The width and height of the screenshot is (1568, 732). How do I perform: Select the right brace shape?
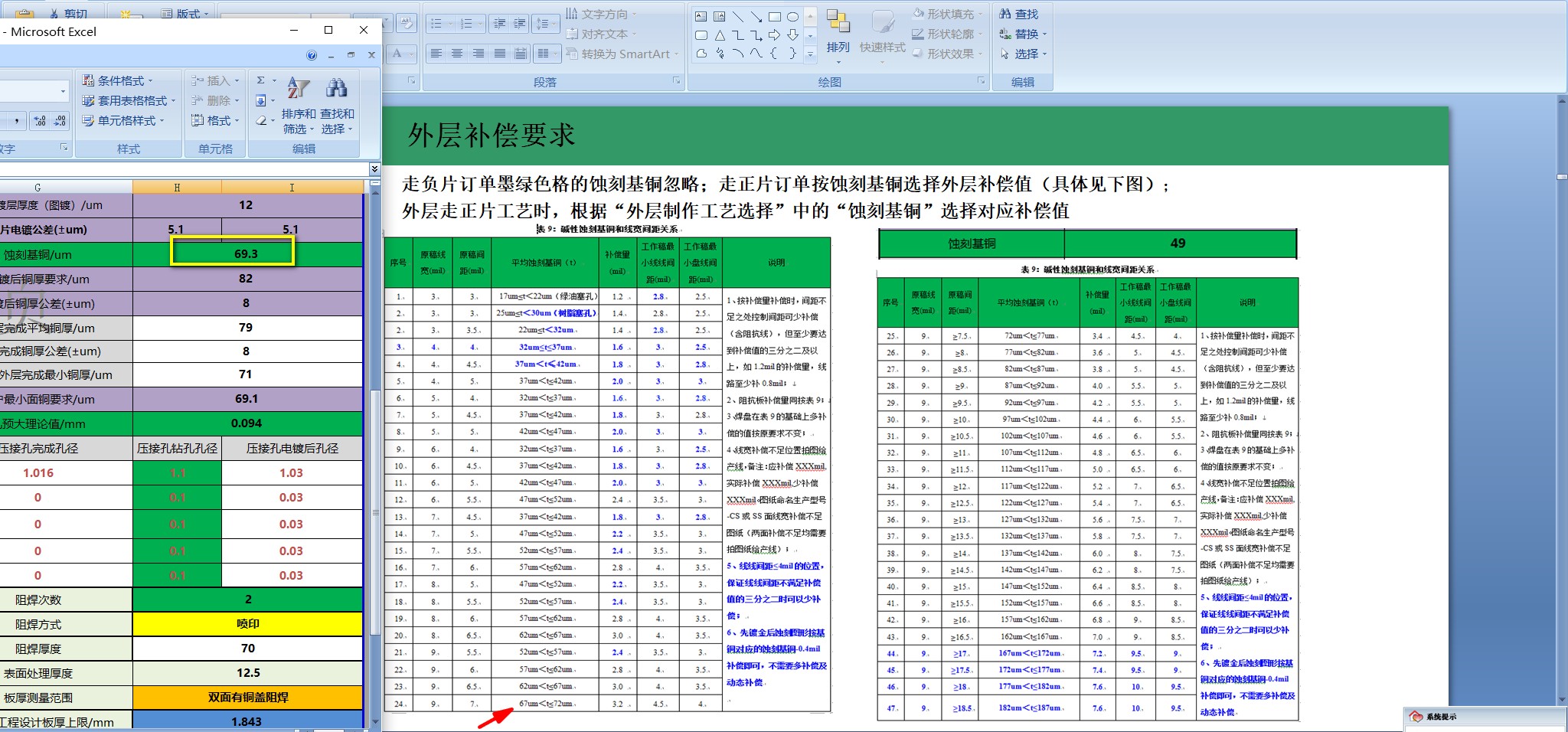[793, 54]
